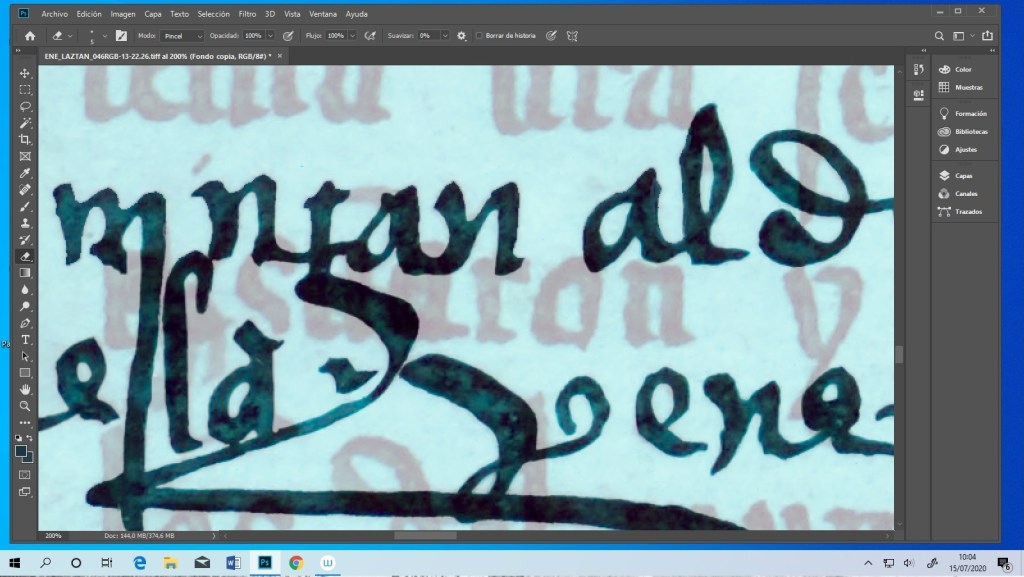Select the Move tool
1024x577 pixels.
click(25, 73)
